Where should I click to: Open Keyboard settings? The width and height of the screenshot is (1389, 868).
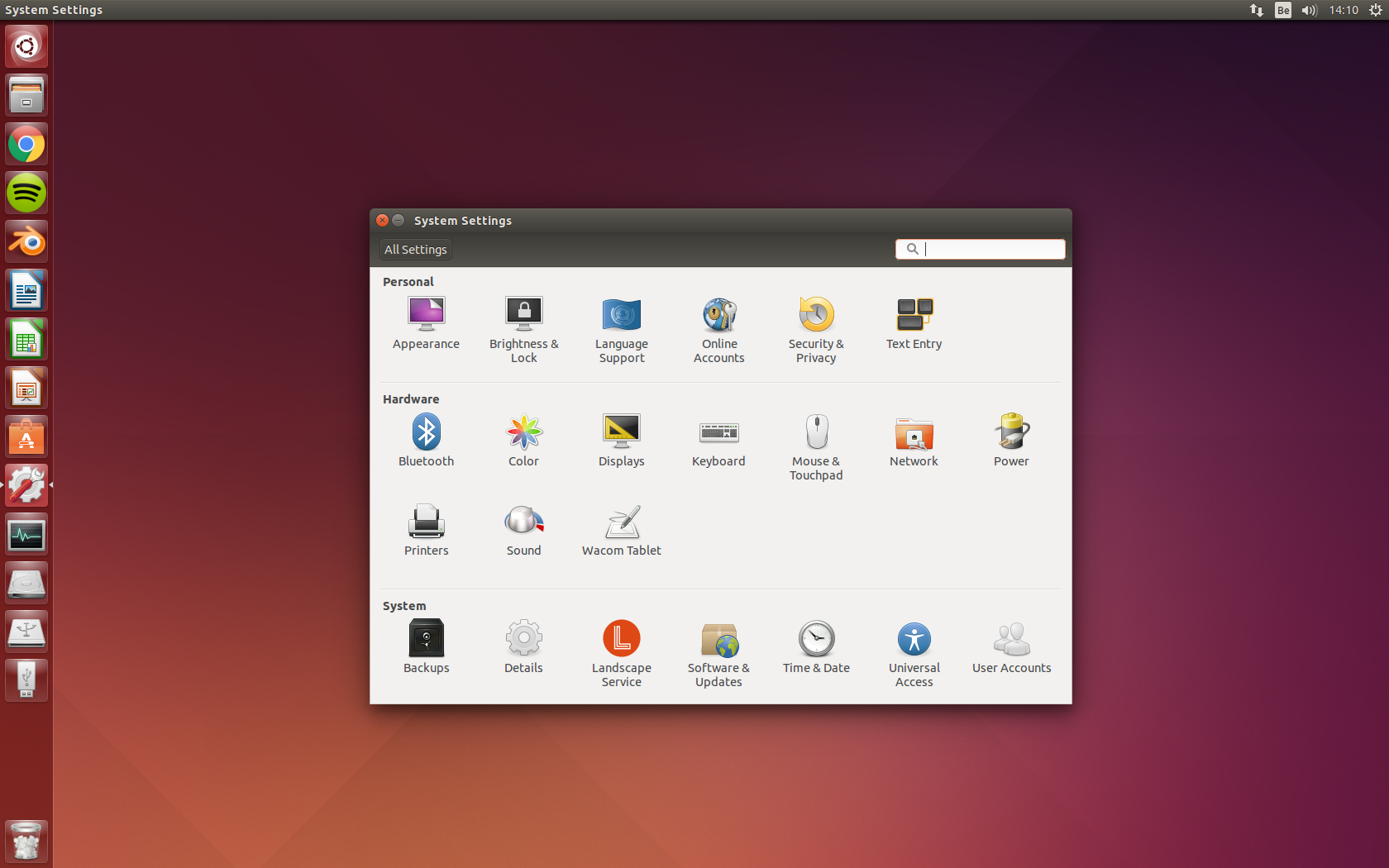tap(718, 441)
